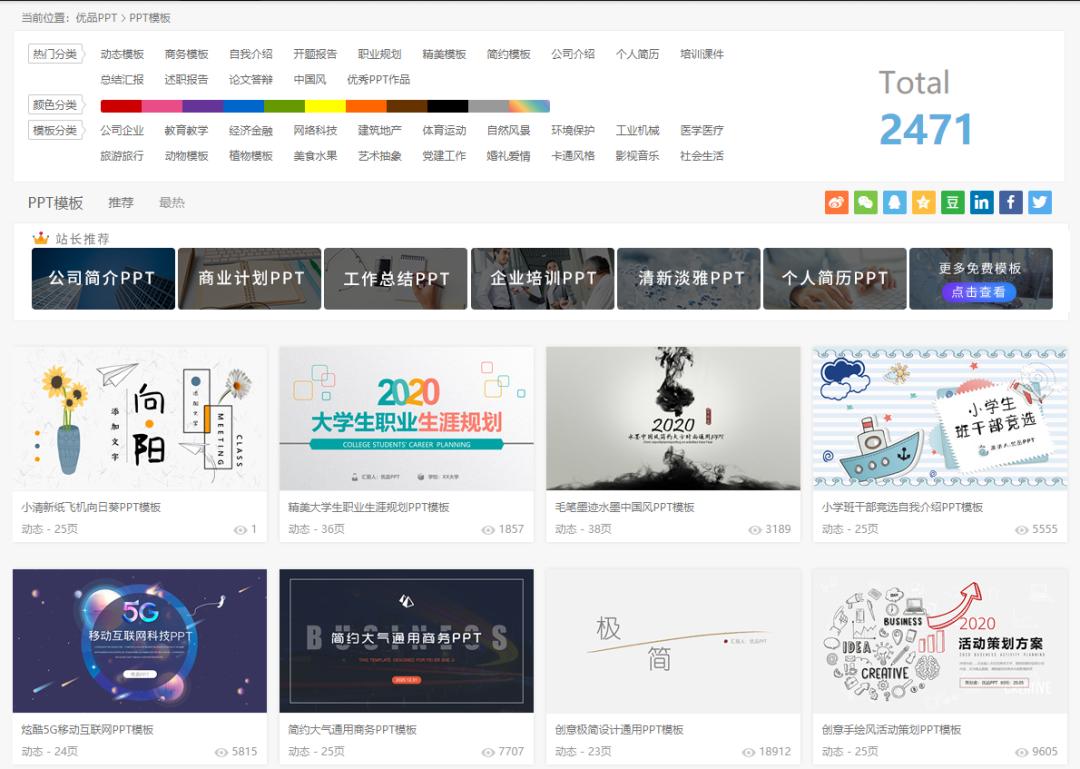Share to Douban using the green icon
The image size is (1080, 769).
click(x=952, y=202)
